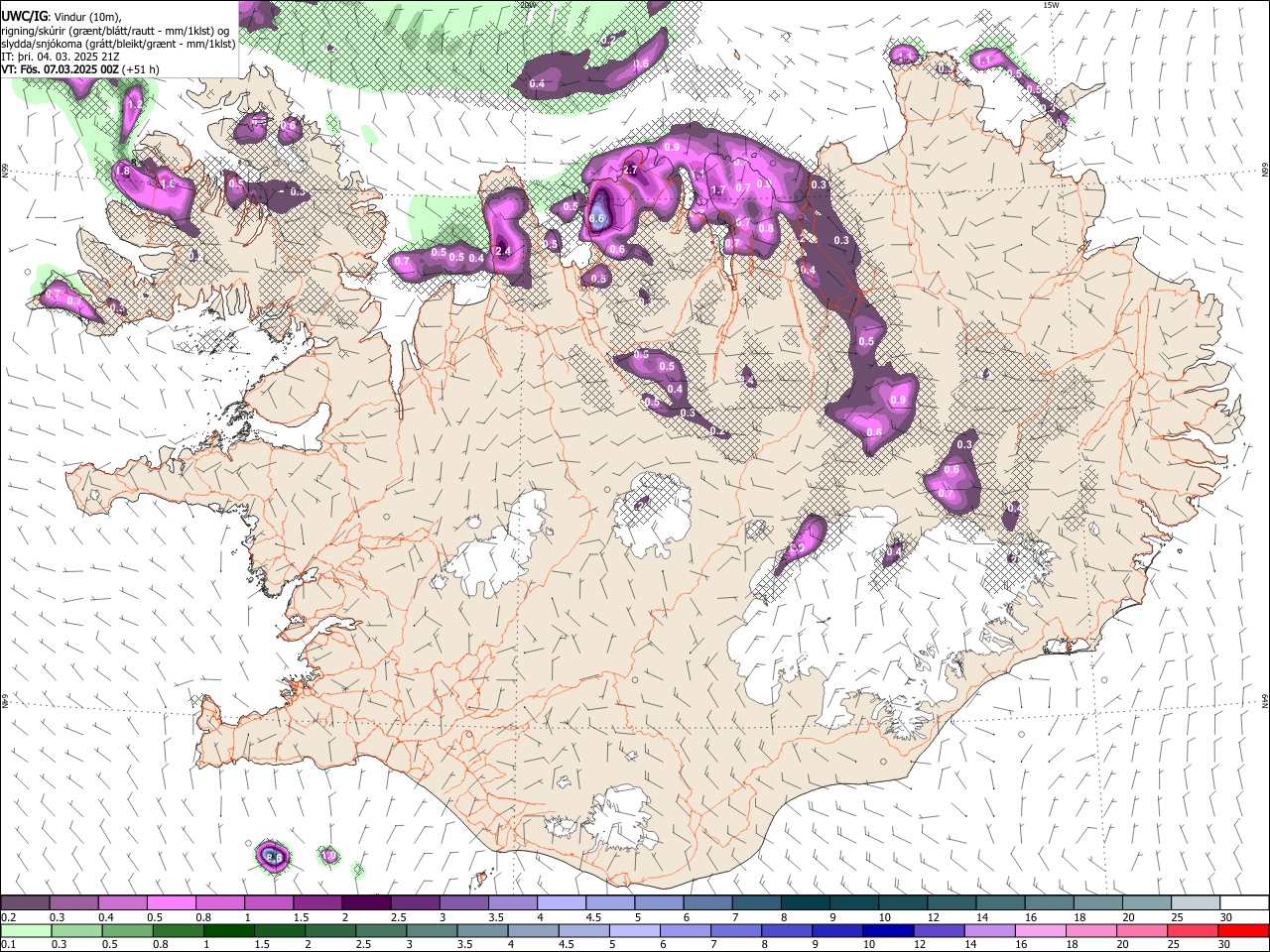This screenshot has height=952, width=1270.
Task: Pick the darkest purple swatch on upper scale
Action: click(x=366, y=903)
